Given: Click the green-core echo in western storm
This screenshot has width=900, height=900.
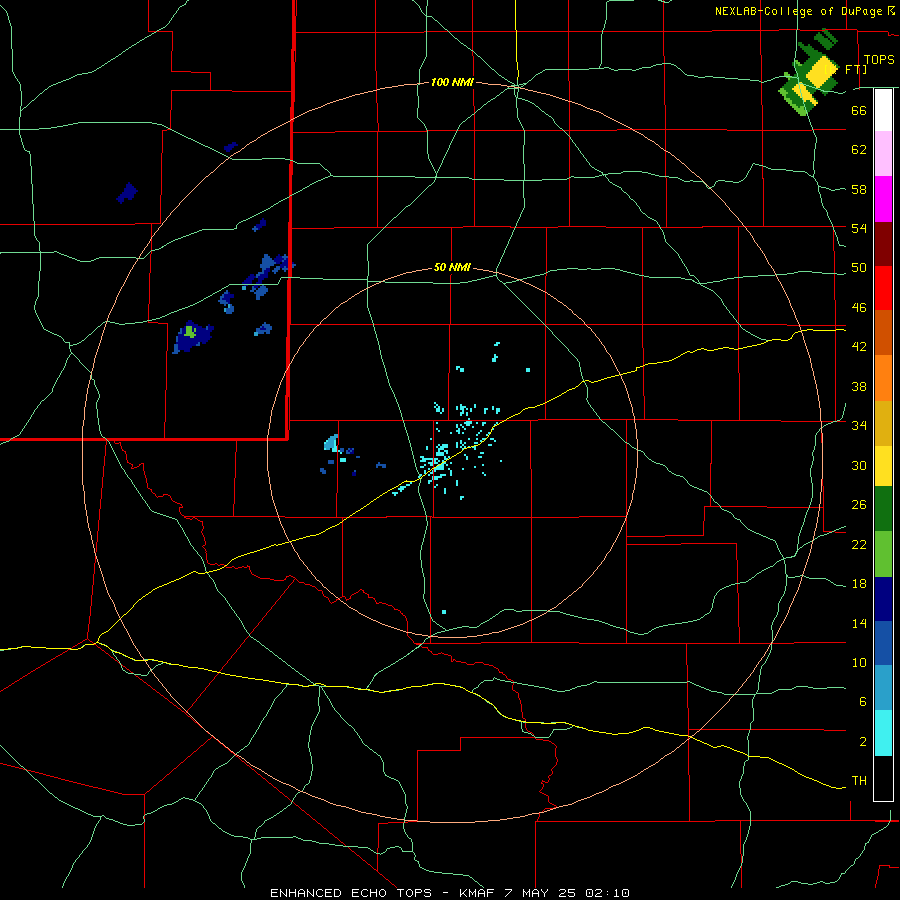Looking at the screenshot, I should [191, 331].
